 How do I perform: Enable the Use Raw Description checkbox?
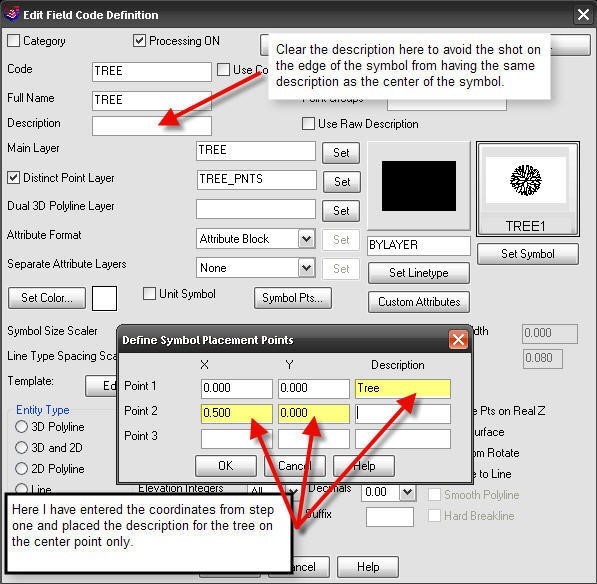coord(308,124)
